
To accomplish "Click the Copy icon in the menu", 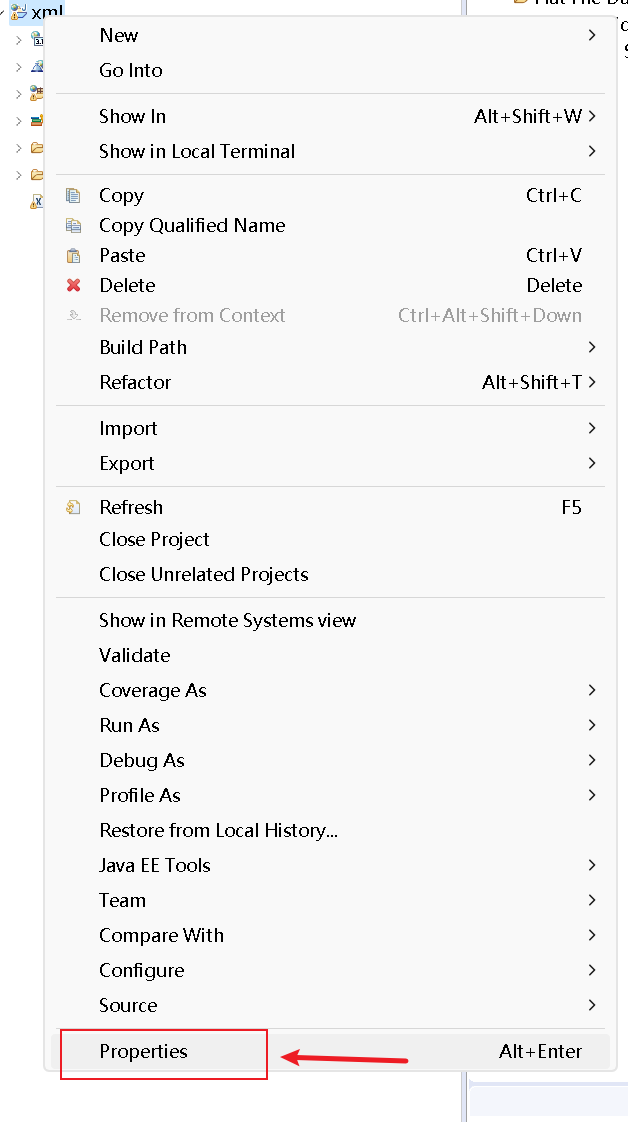I will 73,196.
